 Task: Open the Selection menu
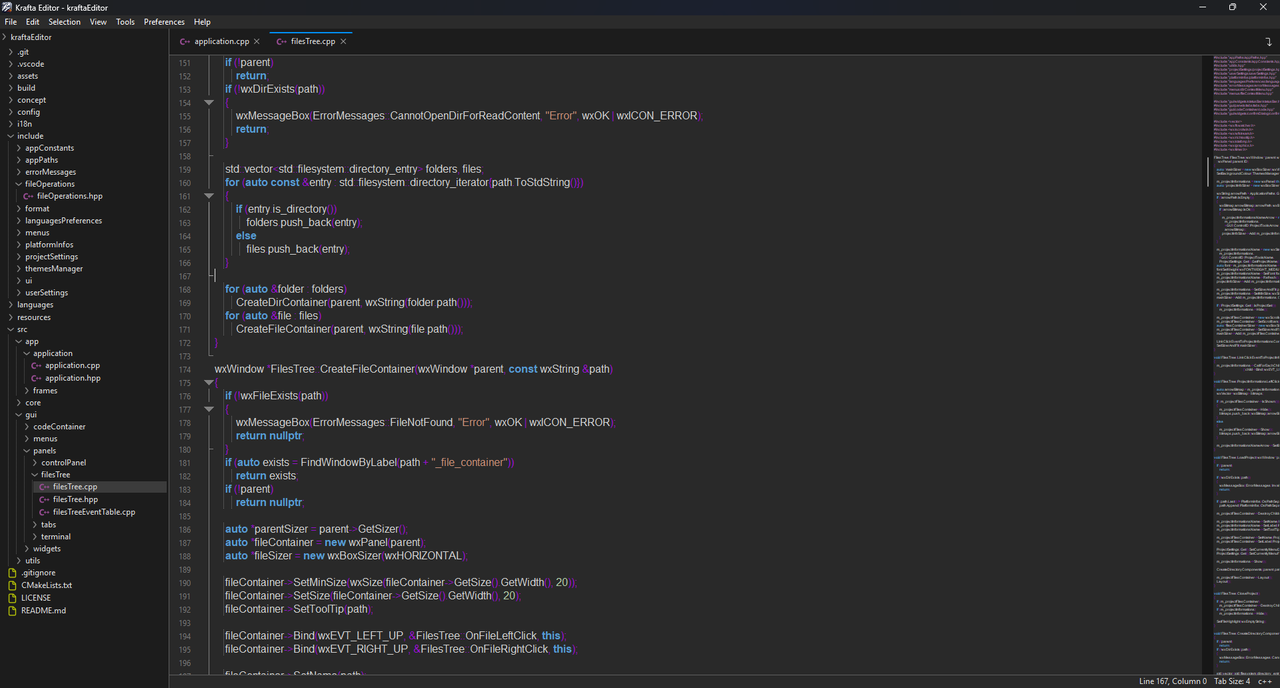coord(65,21)
